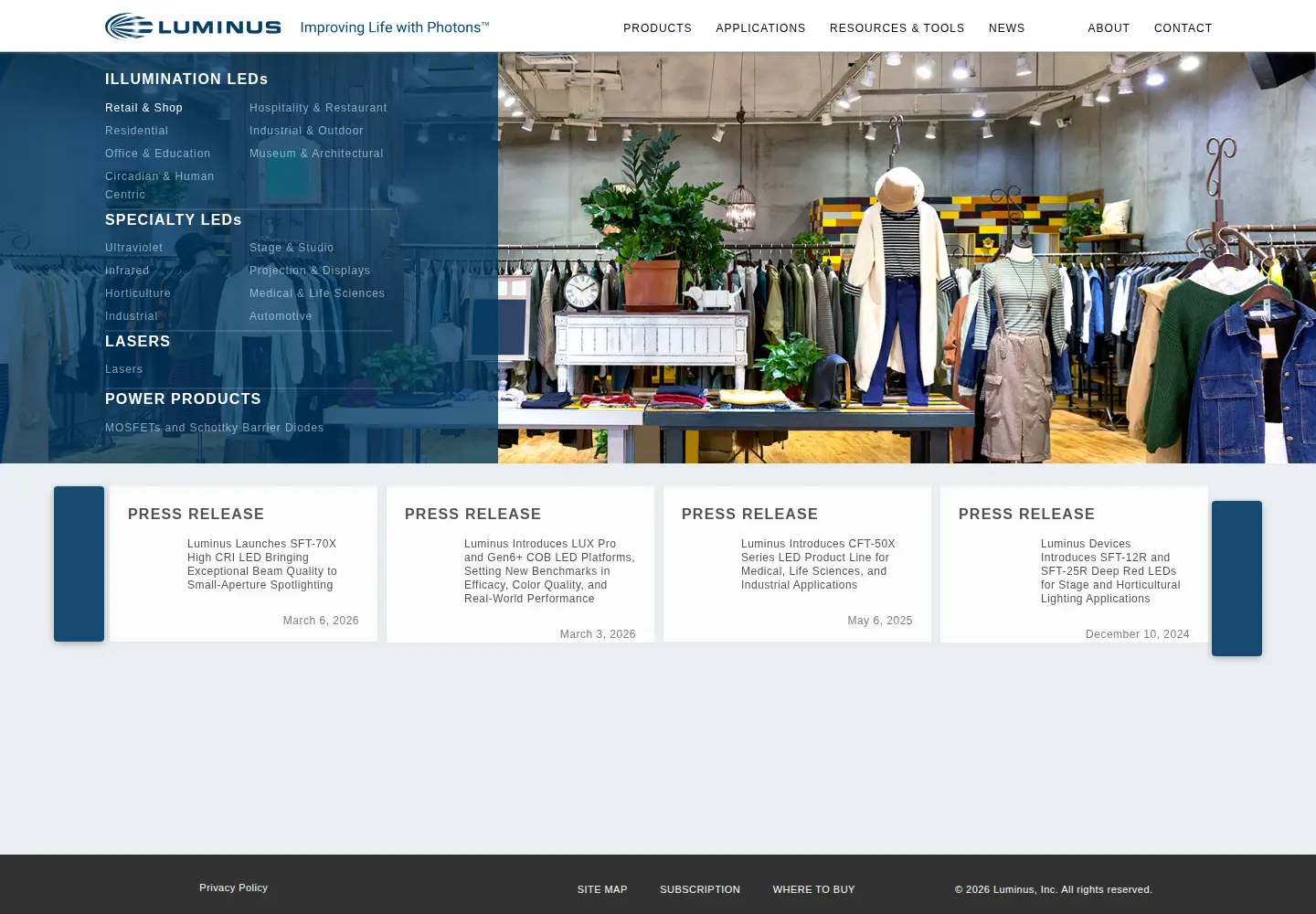
Task: Open Circadian & Human Centric link
Action: point(159,186)
